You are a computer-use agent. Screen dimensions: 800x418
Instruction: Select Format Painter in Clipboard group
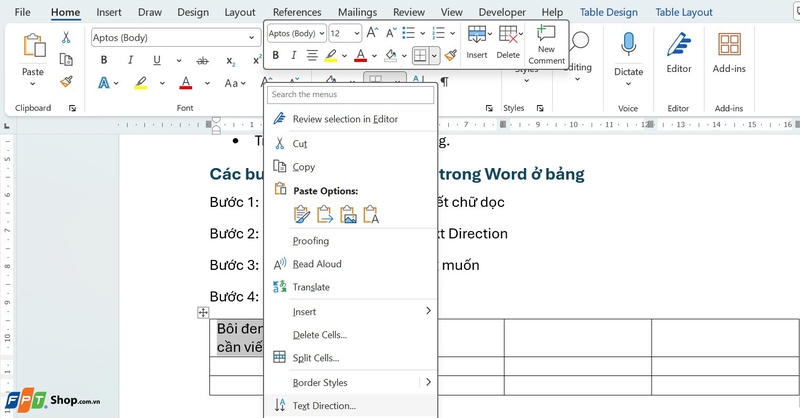click(x=66, y=82)
